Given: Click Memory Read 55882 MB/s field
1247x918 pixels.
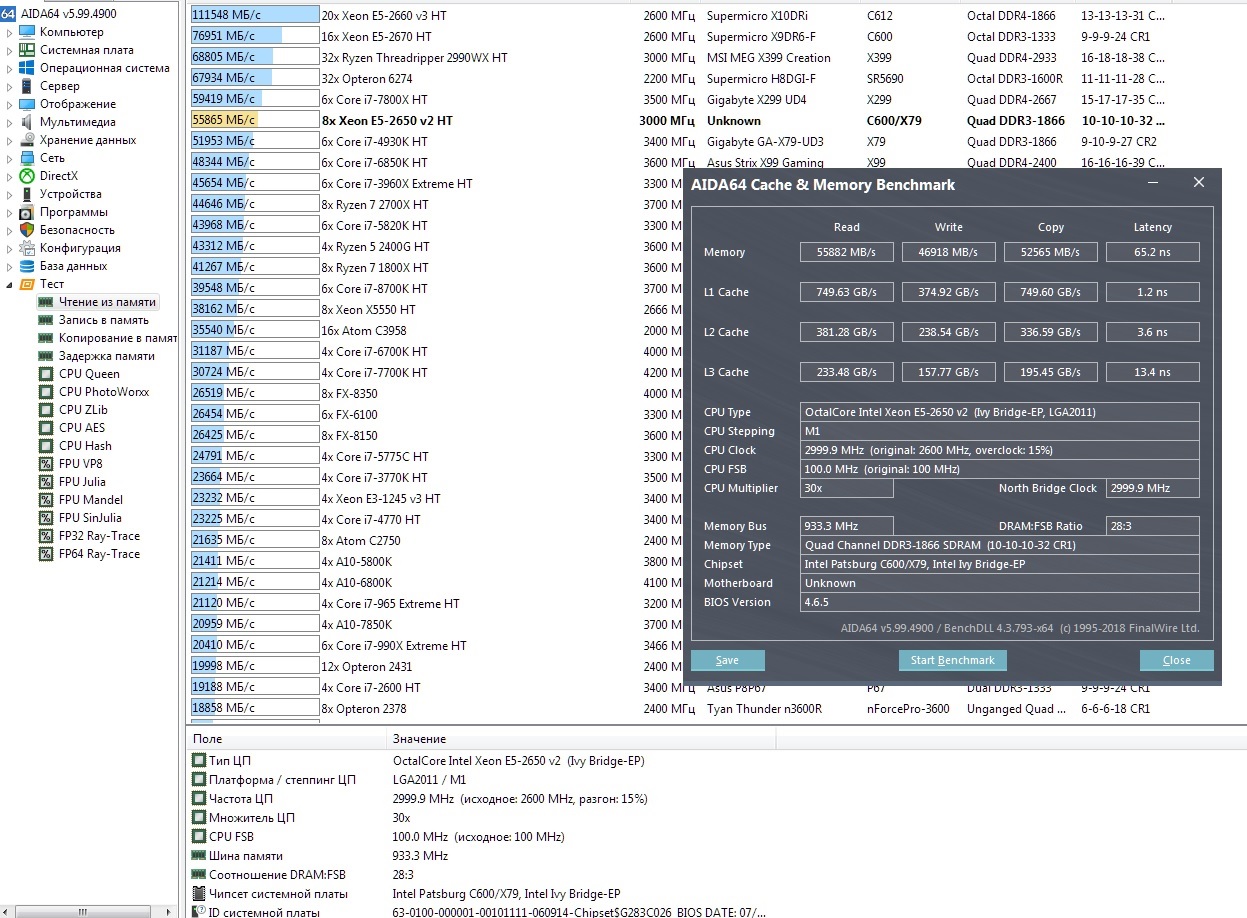Looking at the screenshot, I should 846,252.
